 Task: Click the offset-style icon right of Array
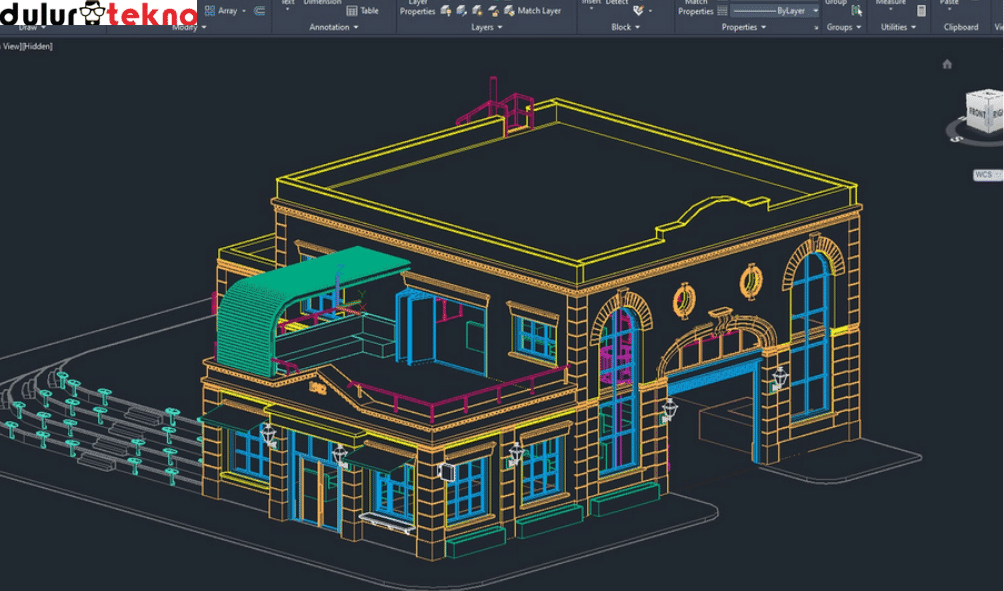tap(259, 10)
